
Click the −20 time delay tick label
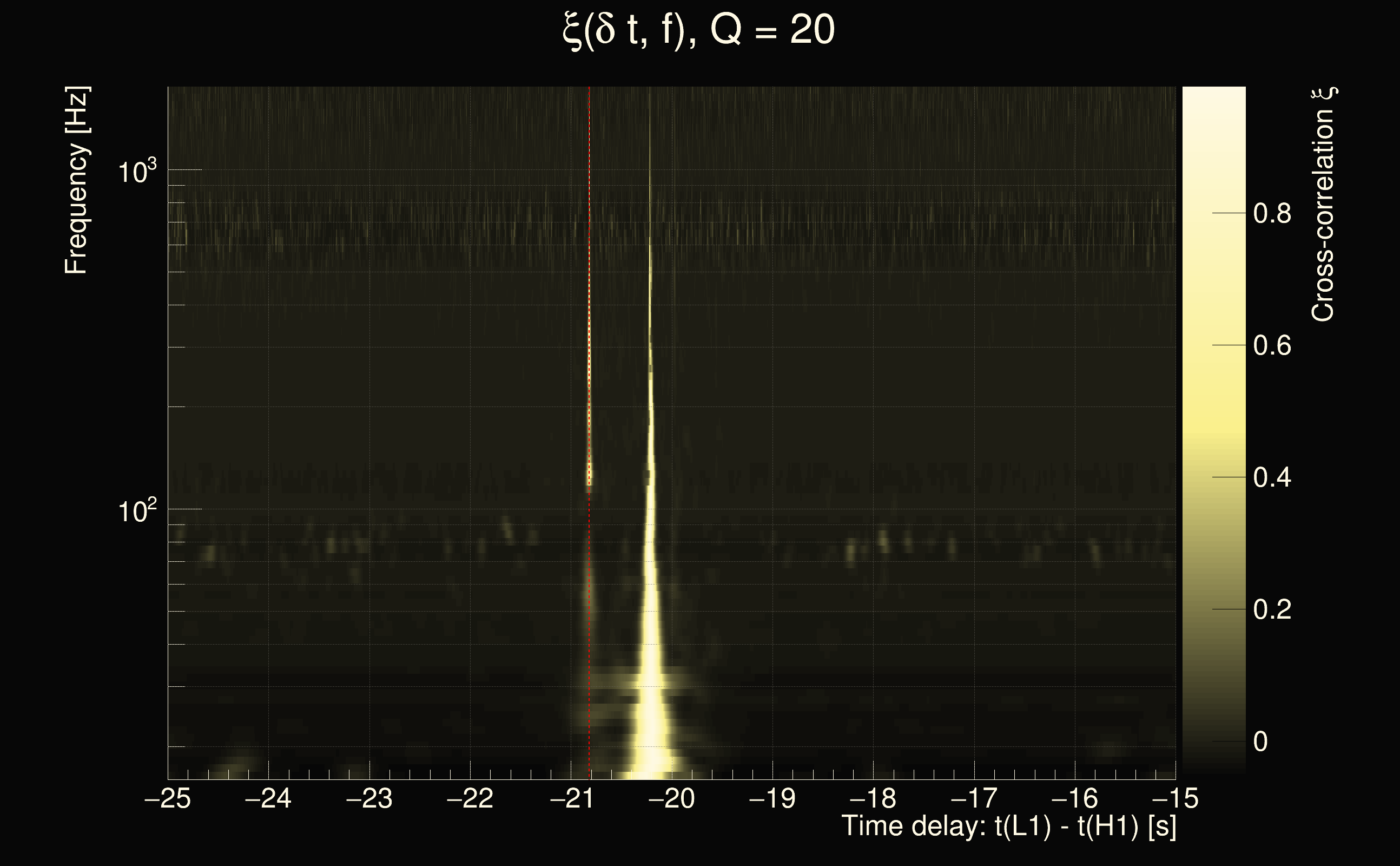[x=672, y=798]
